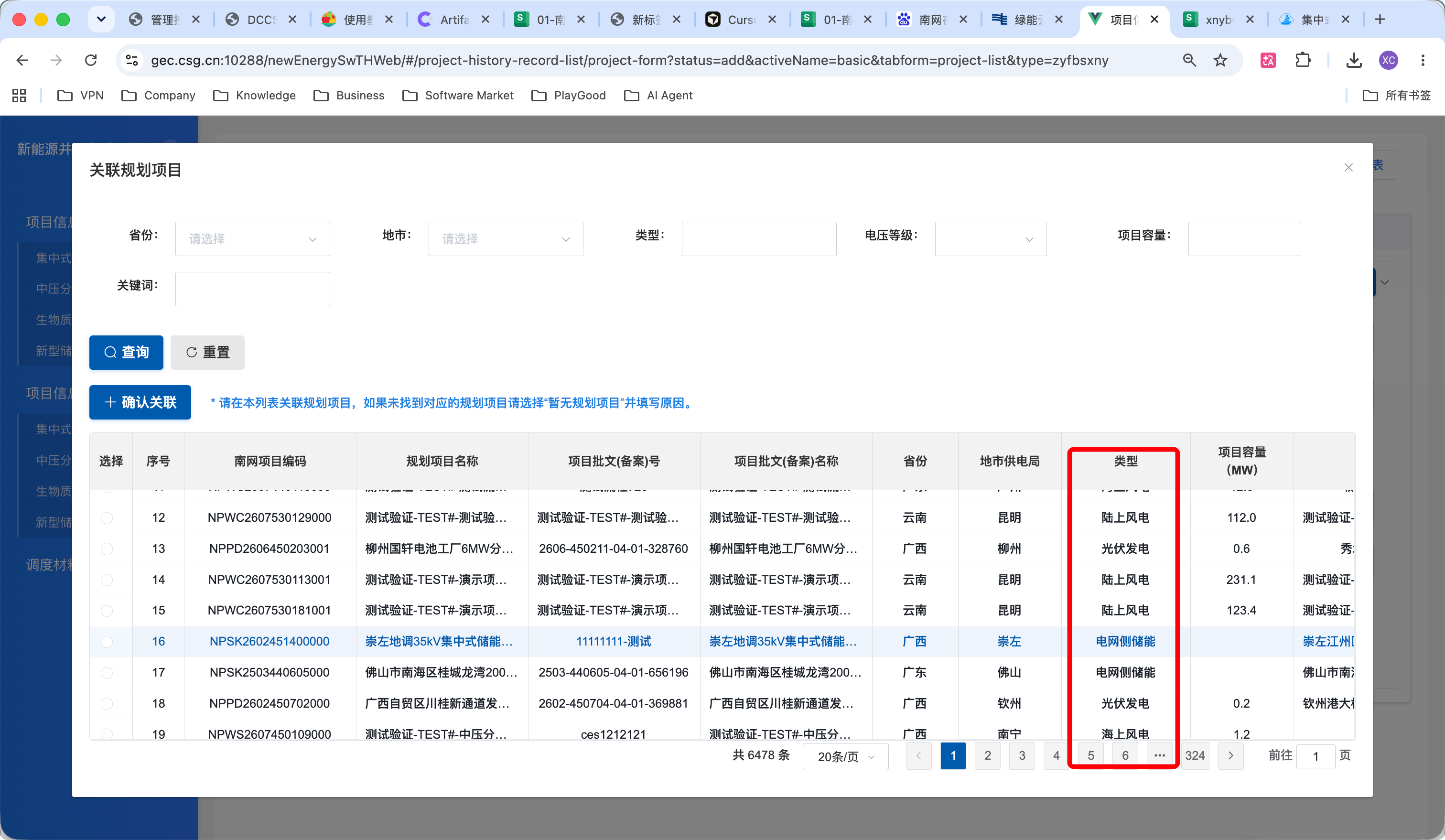
Task: Click the previous page arrow in pagination
Action: click(918, 756)
